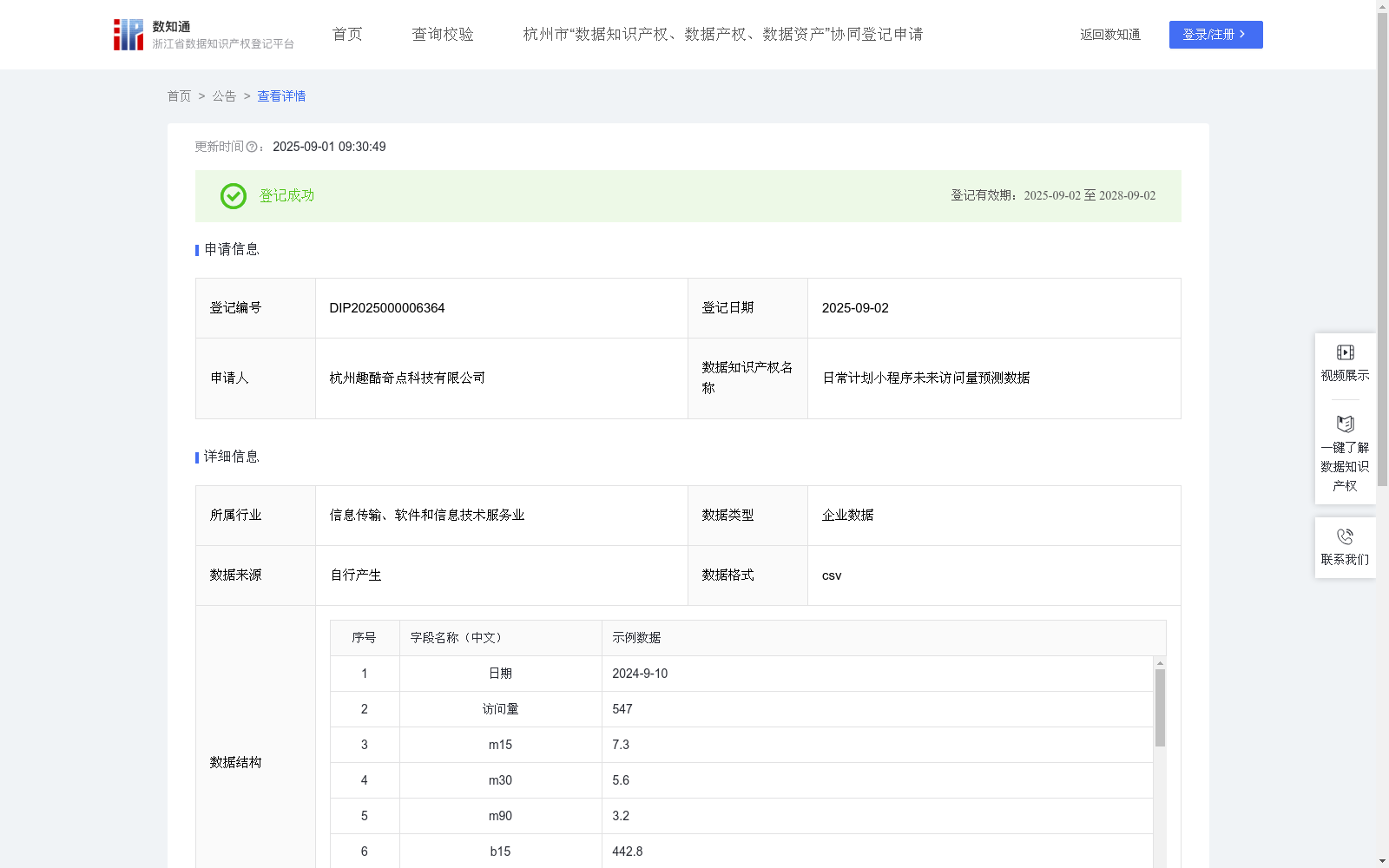Click the b15 field name cell
1389x868 pixels.
[500, 852]
